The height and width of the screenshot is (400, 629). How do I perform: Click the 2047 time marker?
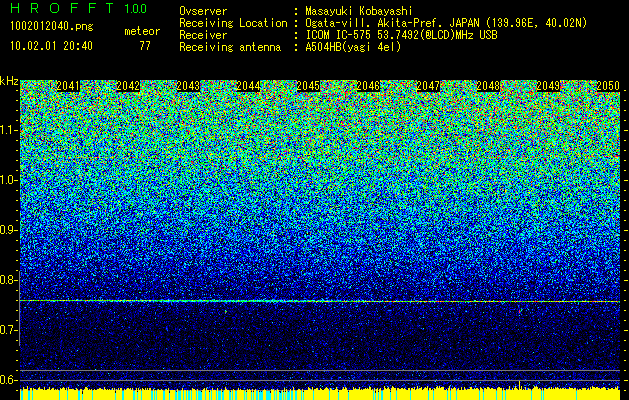(428, 86)
